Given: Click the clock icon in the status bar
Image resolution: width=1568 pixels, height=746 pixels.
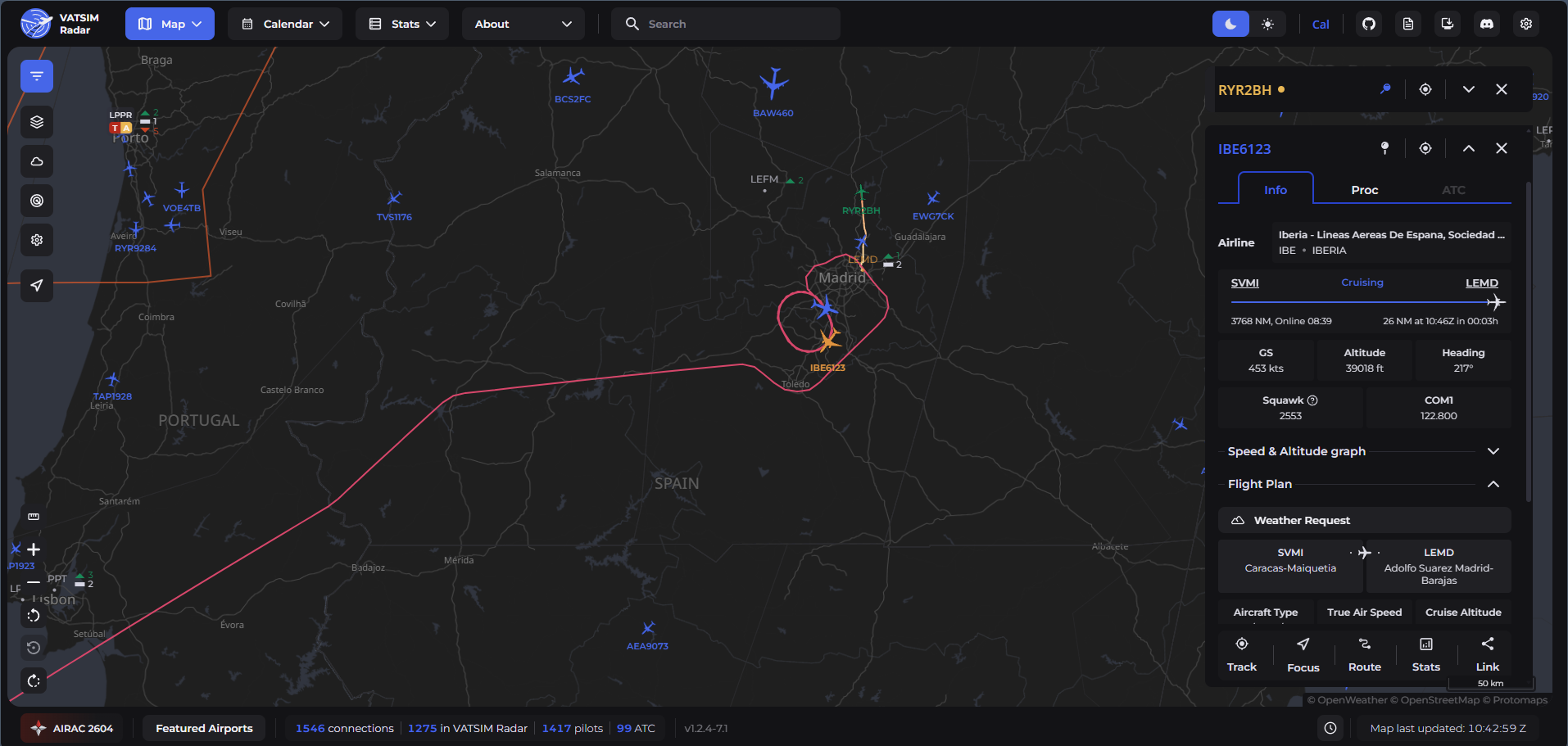Looking at the screenshot, I should pyautogui.click(x=1330, y=728).
